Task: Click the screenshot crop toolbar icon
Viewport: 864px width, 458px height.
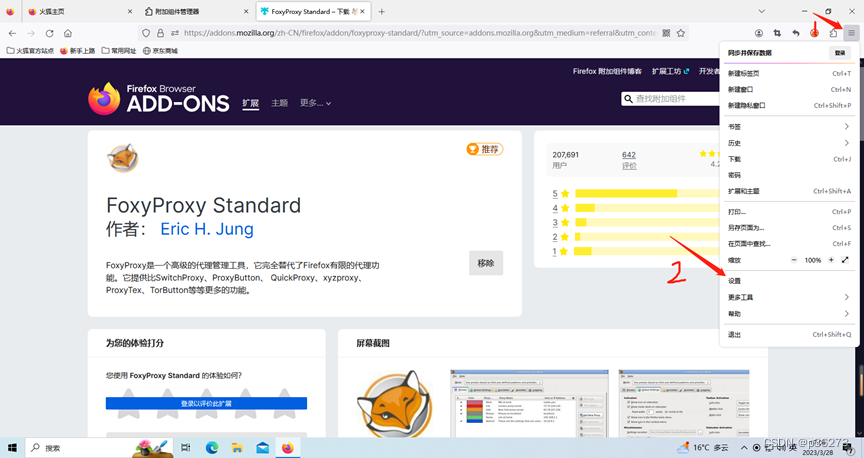Action: tap(777, 33)
